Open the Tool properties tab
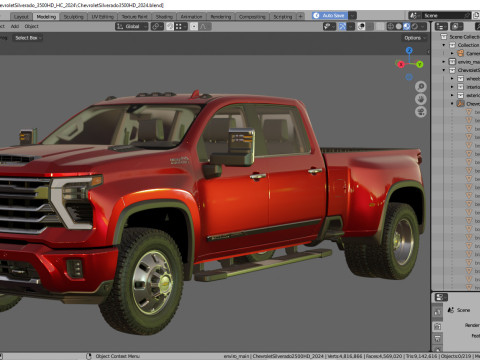Screen dimensions: 480x360 pyautogui.click(x=438, y=312)
